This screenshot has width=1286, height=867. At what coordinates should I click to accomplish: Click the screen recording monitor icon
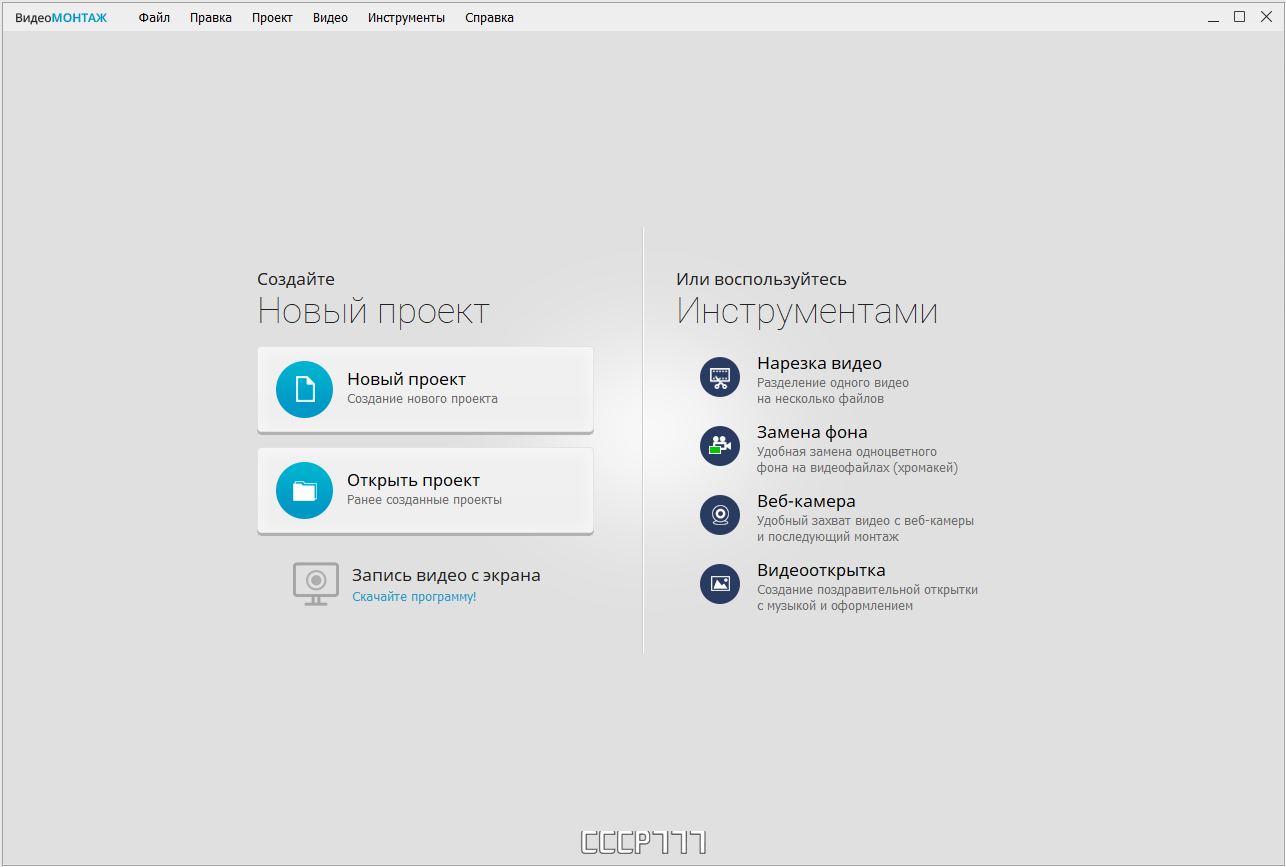pos(315,583)
